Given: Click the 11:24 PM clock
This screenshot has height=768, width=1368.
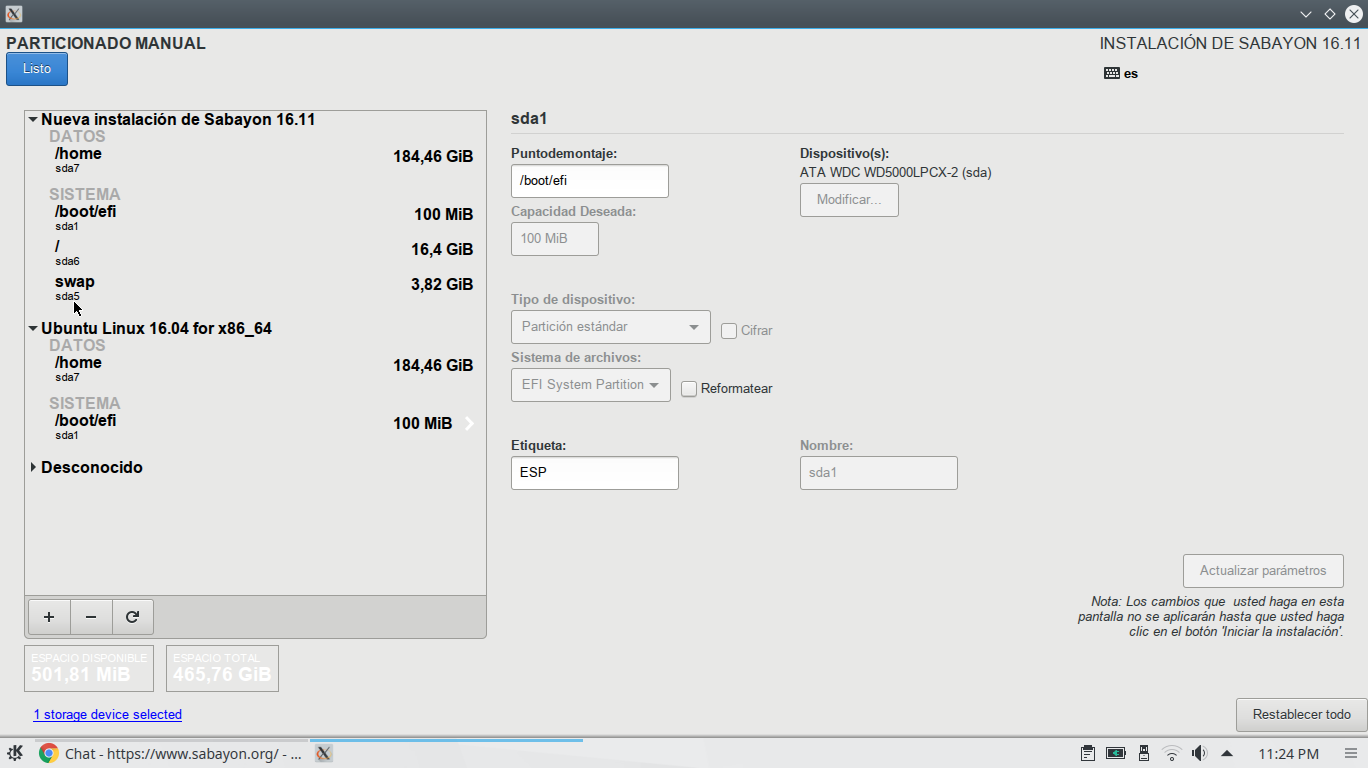Looking at the screenshot, I should [1288, 754].
